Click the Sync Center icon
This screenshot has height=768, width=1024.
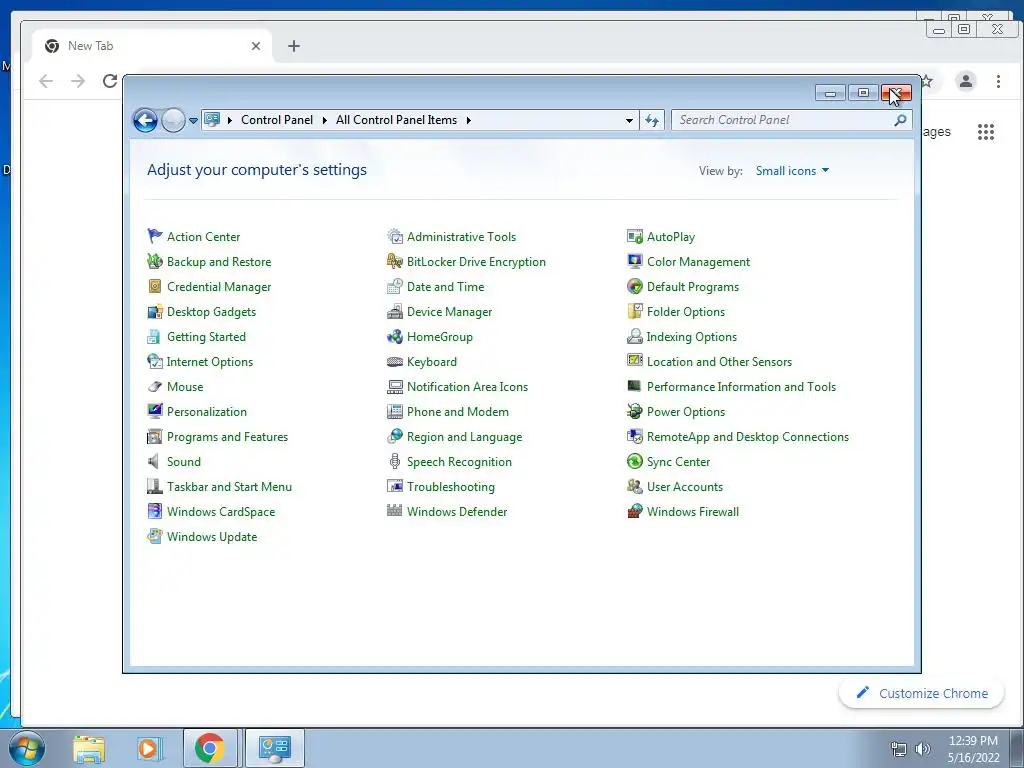coord(635,461)
